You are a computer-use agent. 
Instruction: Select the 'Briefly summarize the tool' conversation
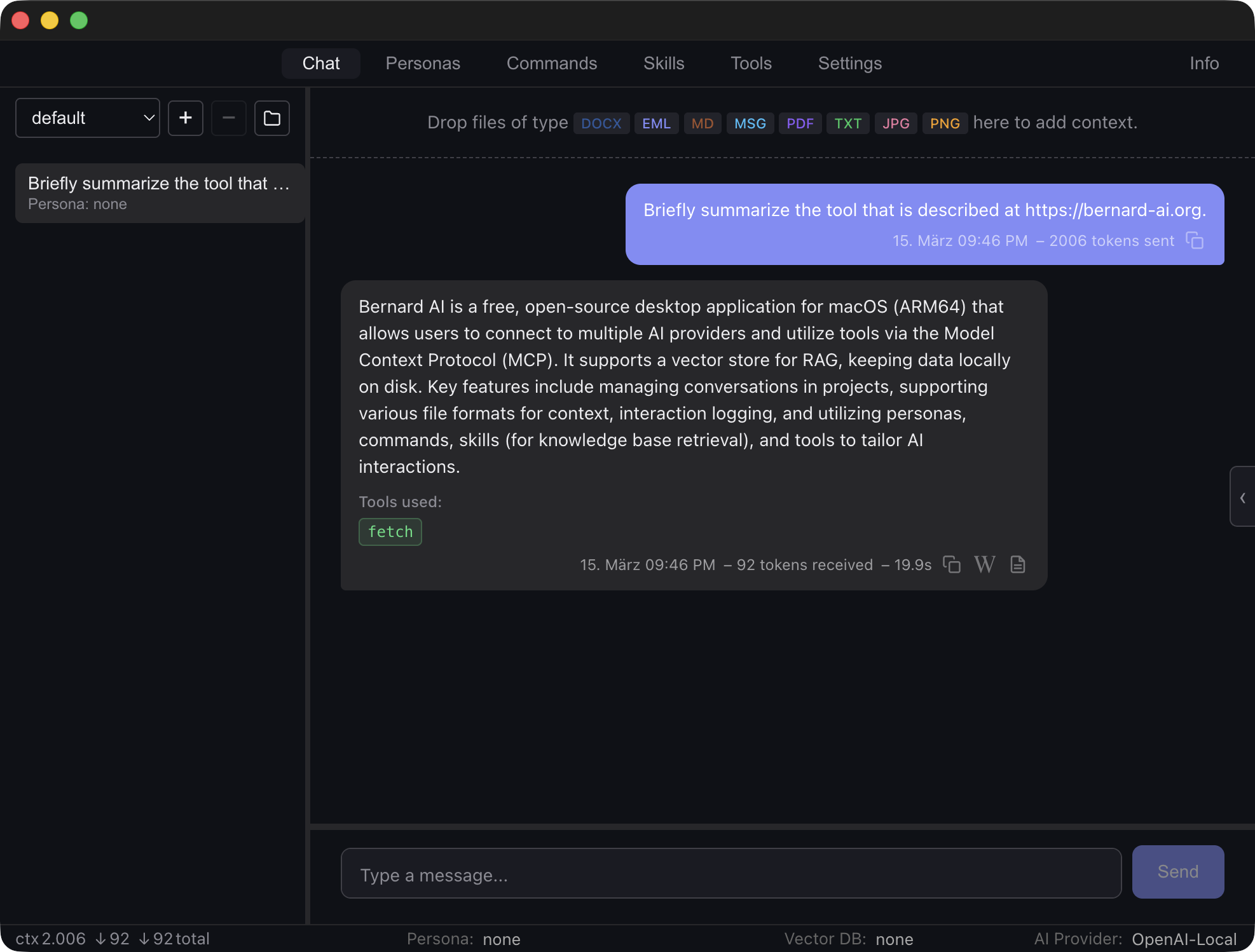[159, 193]
